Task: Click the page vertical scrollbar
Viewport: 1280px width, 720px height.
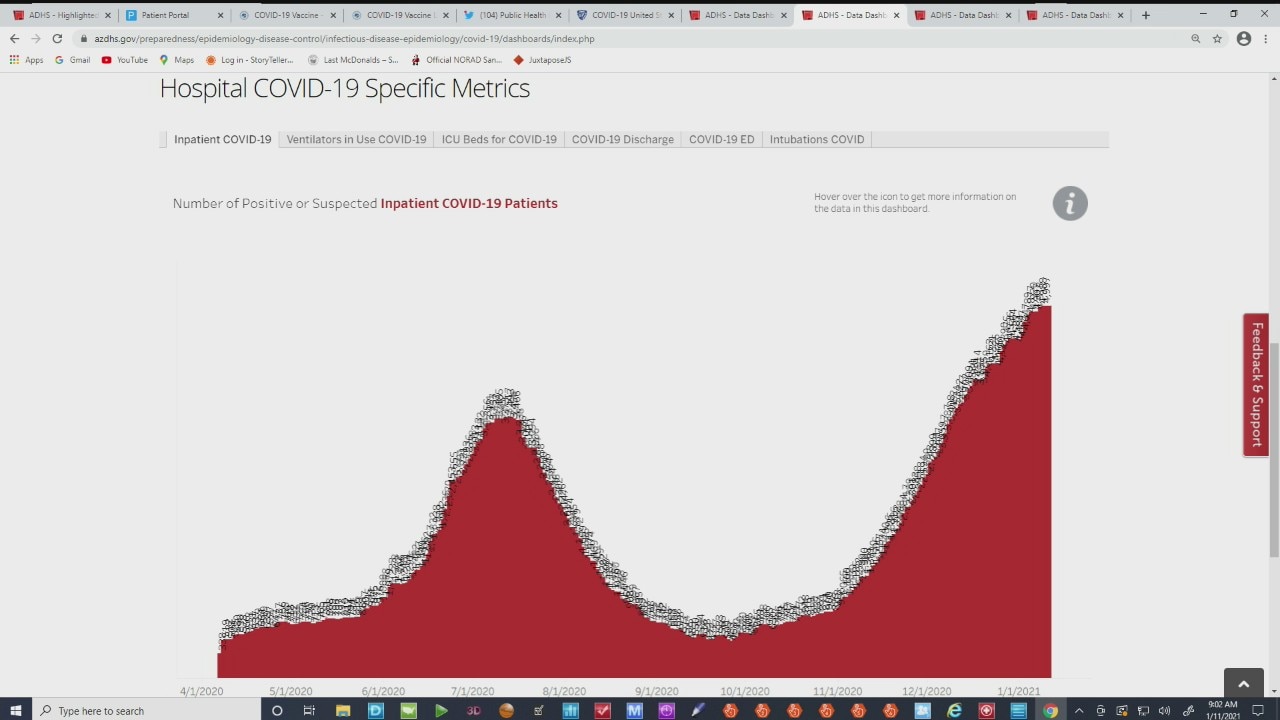Action: pyautogui.click(x=1273, y=450)
